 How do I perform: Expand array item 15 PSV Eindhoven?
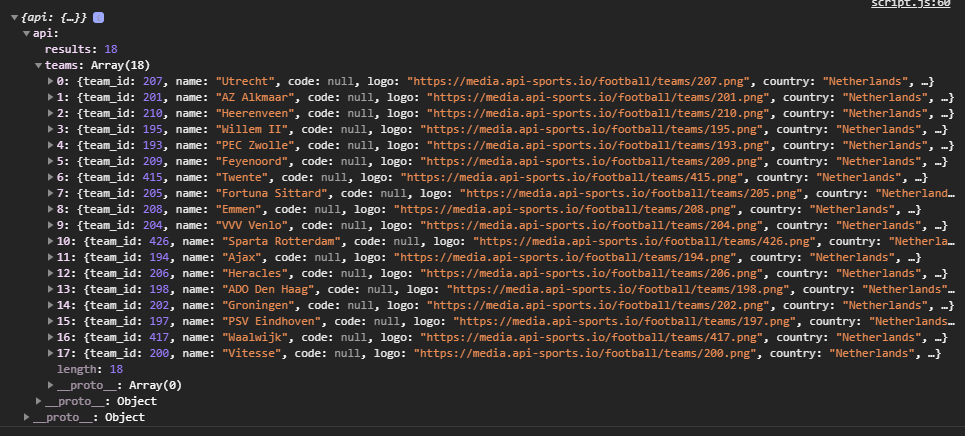pos(51,321)
